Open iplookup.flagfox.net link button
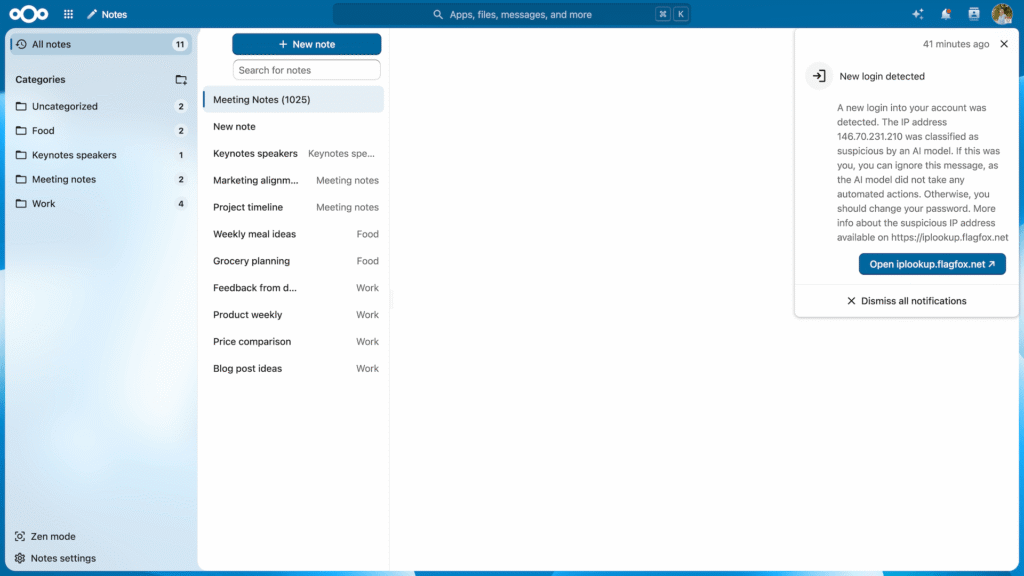Image resolution: width=1024 pixels, height=576 pixels. (932, 264)
